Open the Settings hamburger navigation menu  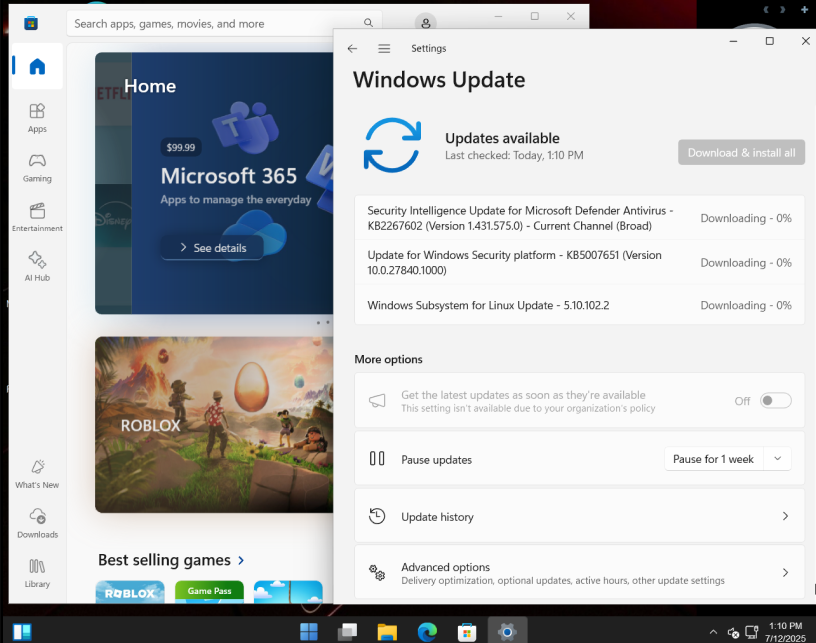point(384,48)
